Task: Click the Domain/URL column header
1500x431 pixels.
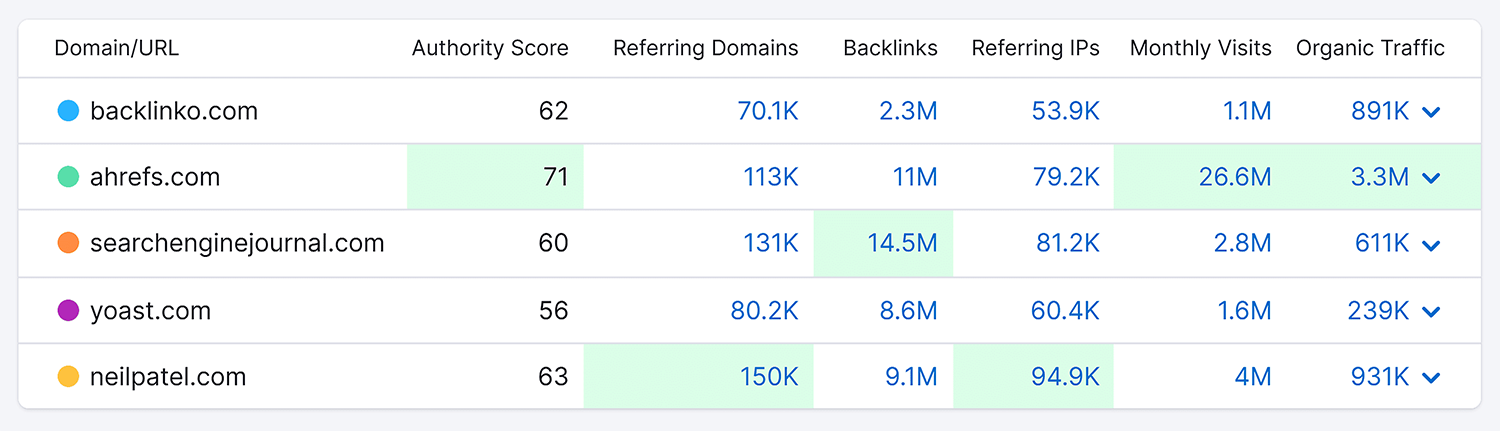Action: tap(117, 48)
